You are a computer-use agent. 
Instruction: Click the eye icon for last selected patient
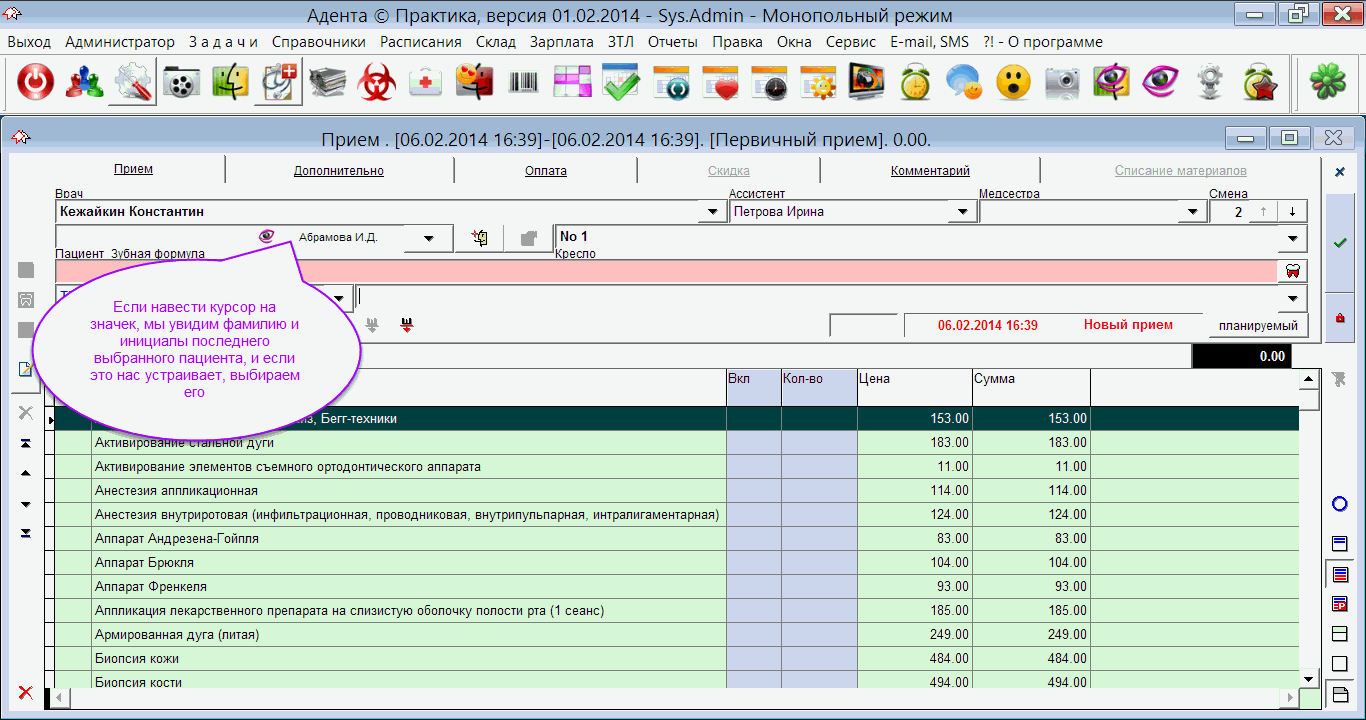coord(266,237)
